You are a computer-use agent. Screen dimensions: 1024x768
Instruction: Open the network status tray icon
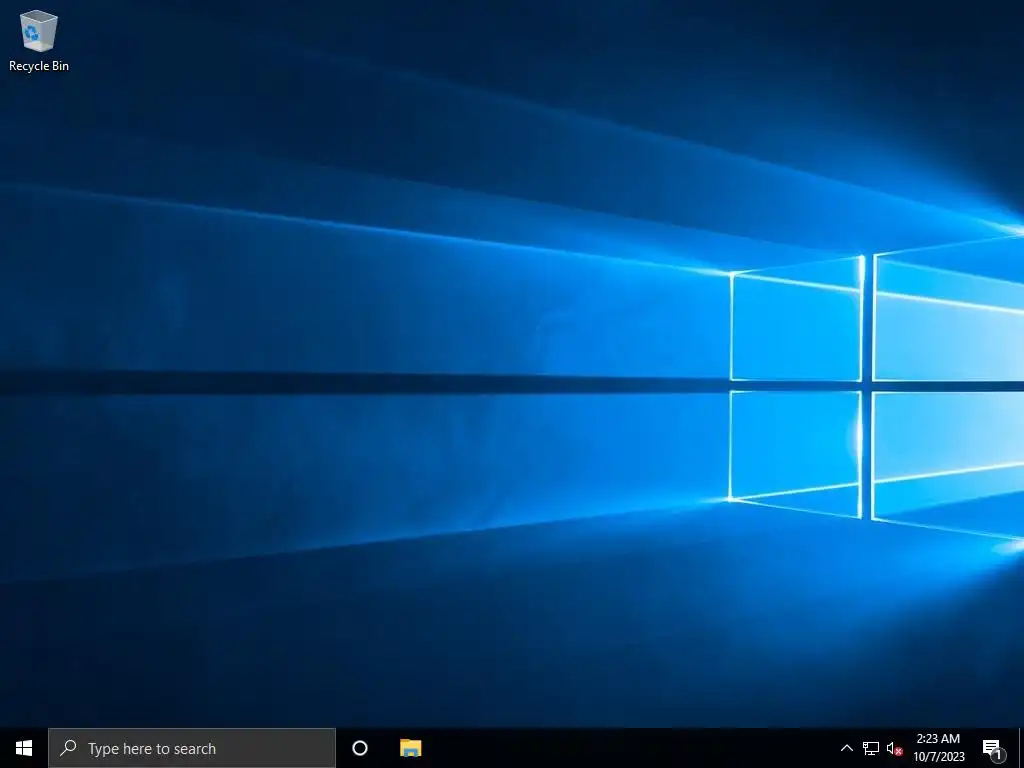click(871, 748)
